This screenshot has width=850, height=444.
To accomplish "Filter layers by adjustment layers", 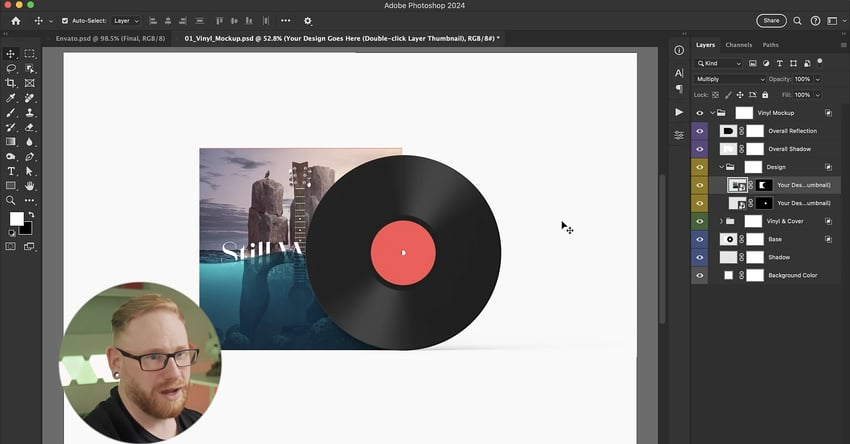I will point(766,63).
